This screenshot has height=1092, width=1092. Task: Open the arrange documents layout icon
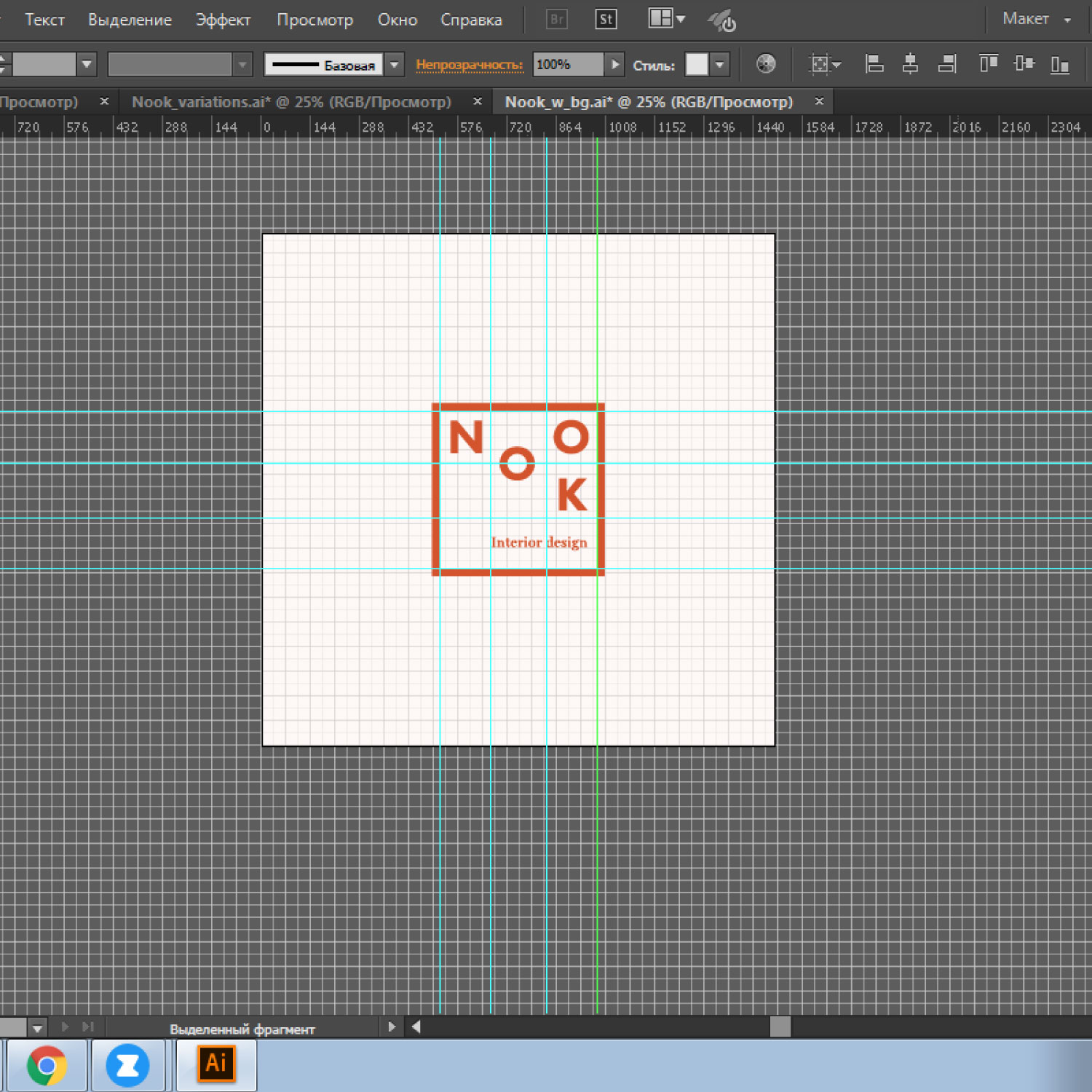tap(666, 18)
